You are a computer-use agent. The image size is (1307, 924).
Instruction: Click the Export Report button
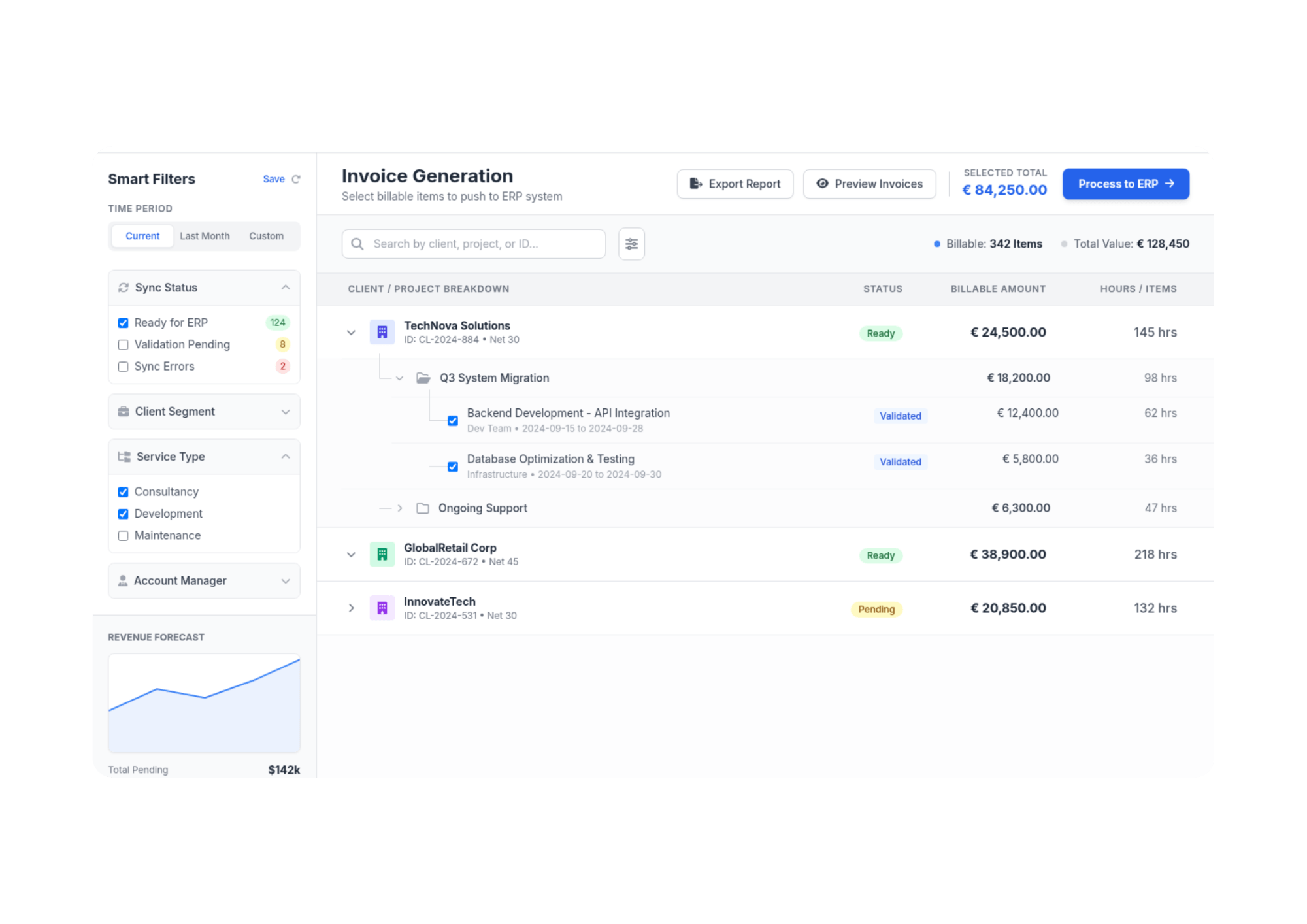click(x=735, y=184)
